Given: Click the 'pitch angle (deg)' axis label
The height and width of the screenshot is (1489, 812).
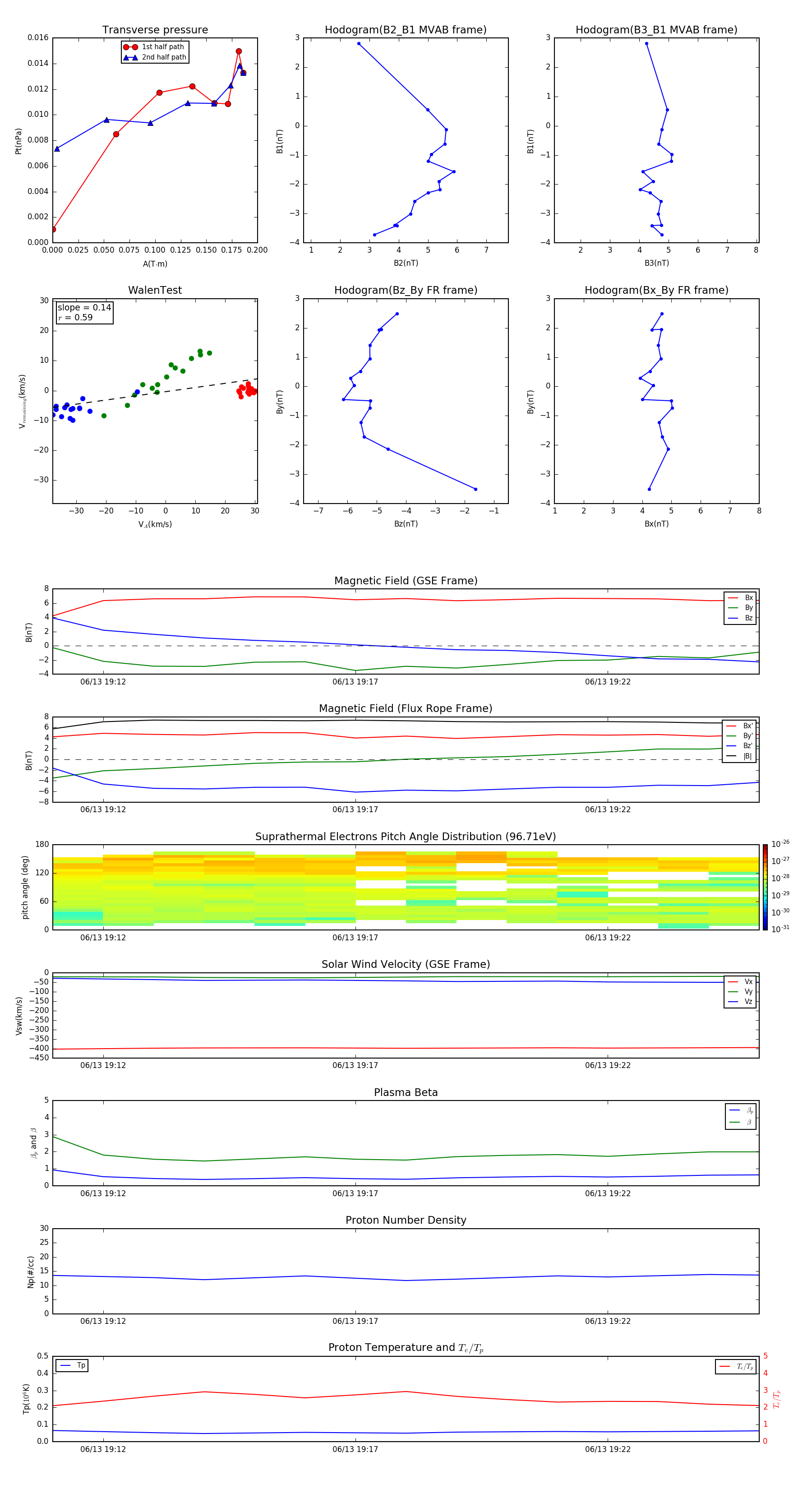Looking at the screenshot, I should point(25,887).
